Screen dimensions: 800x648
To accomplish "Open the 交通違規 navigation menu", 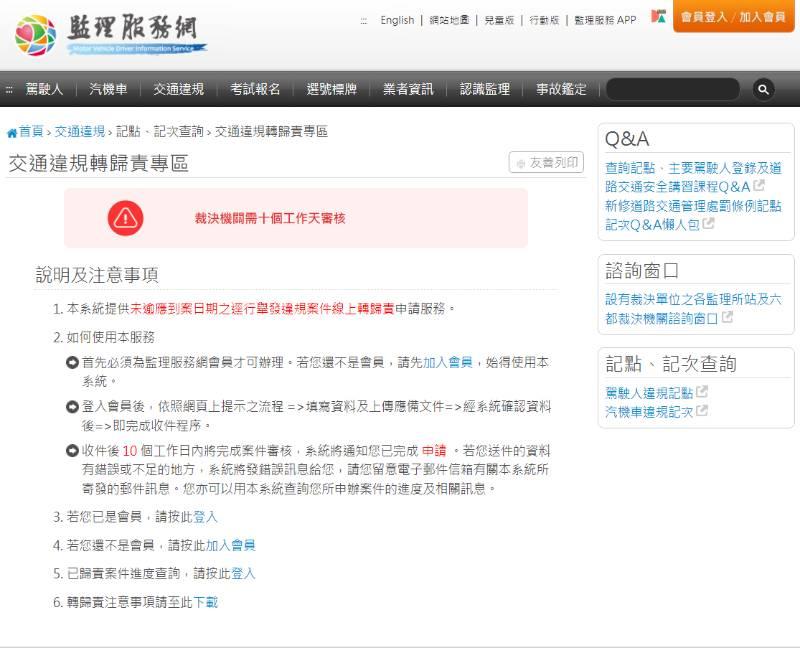I will click(x=179, y=89).
